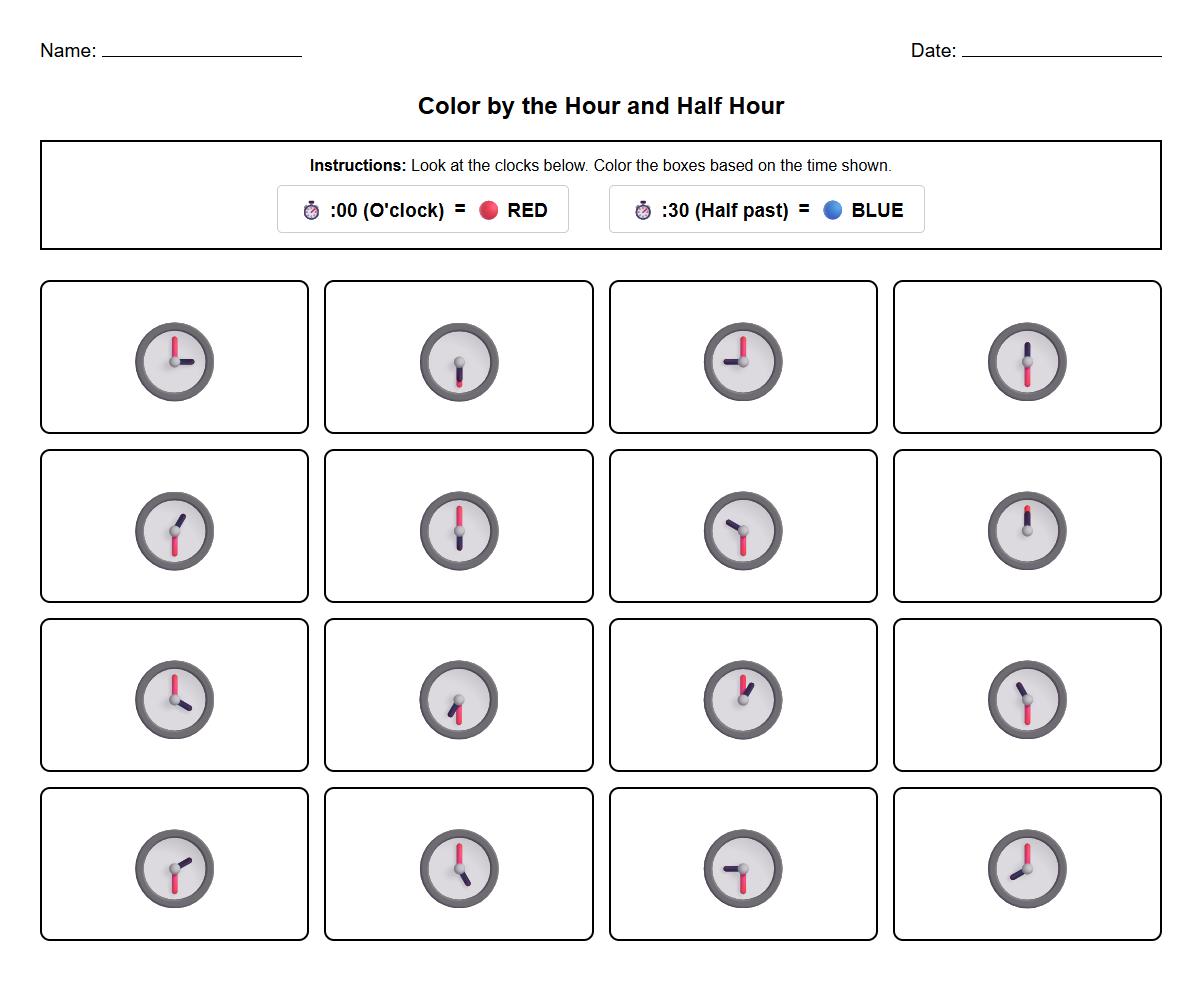Select the clock showing 4 o'clock
The image size is (1202, 981).
(175, 698)
